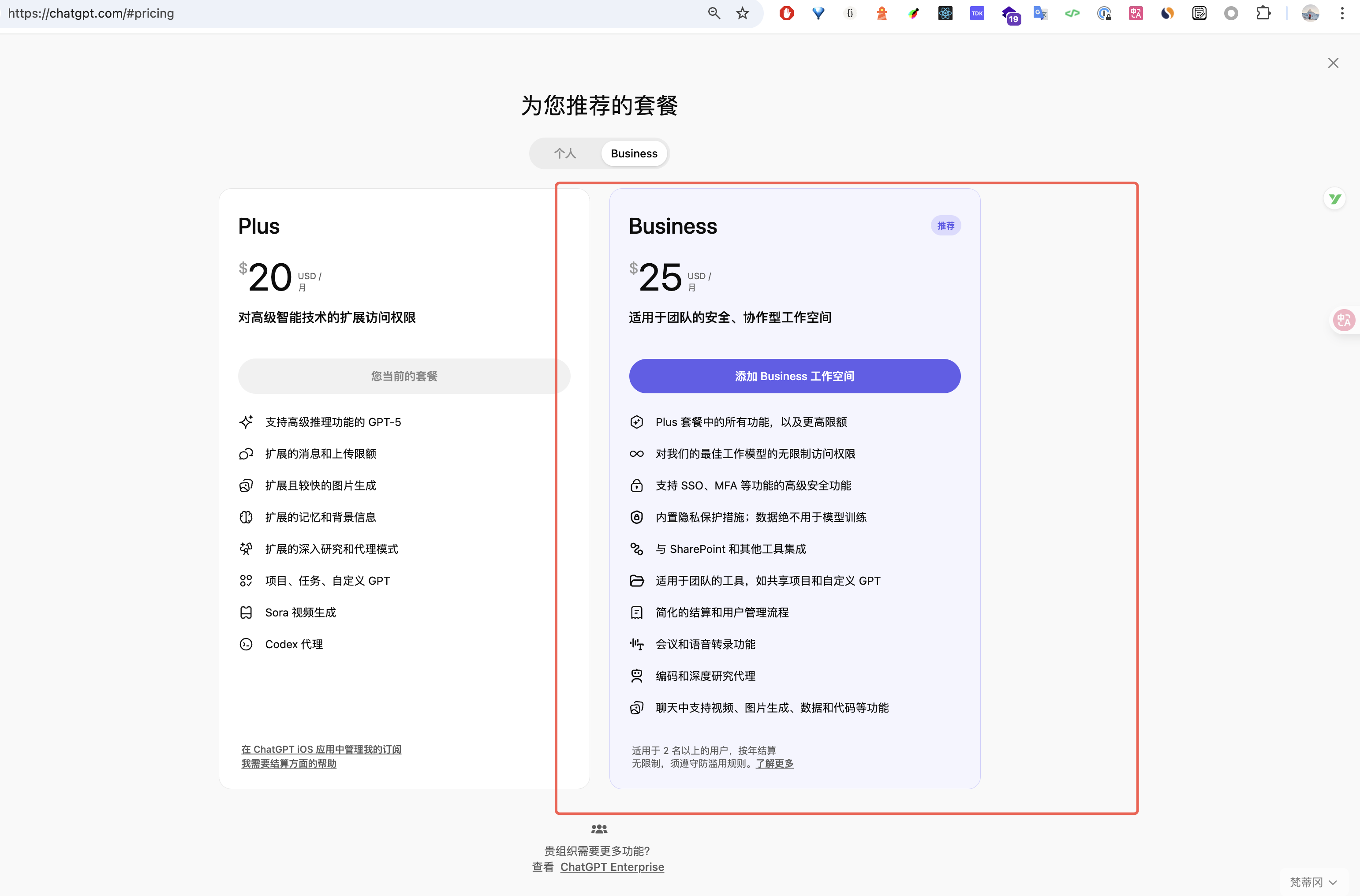1360x896 pixels.
Task: Click the AdBlock stop-hand extension icon
Action: click(x=786, y=13)
